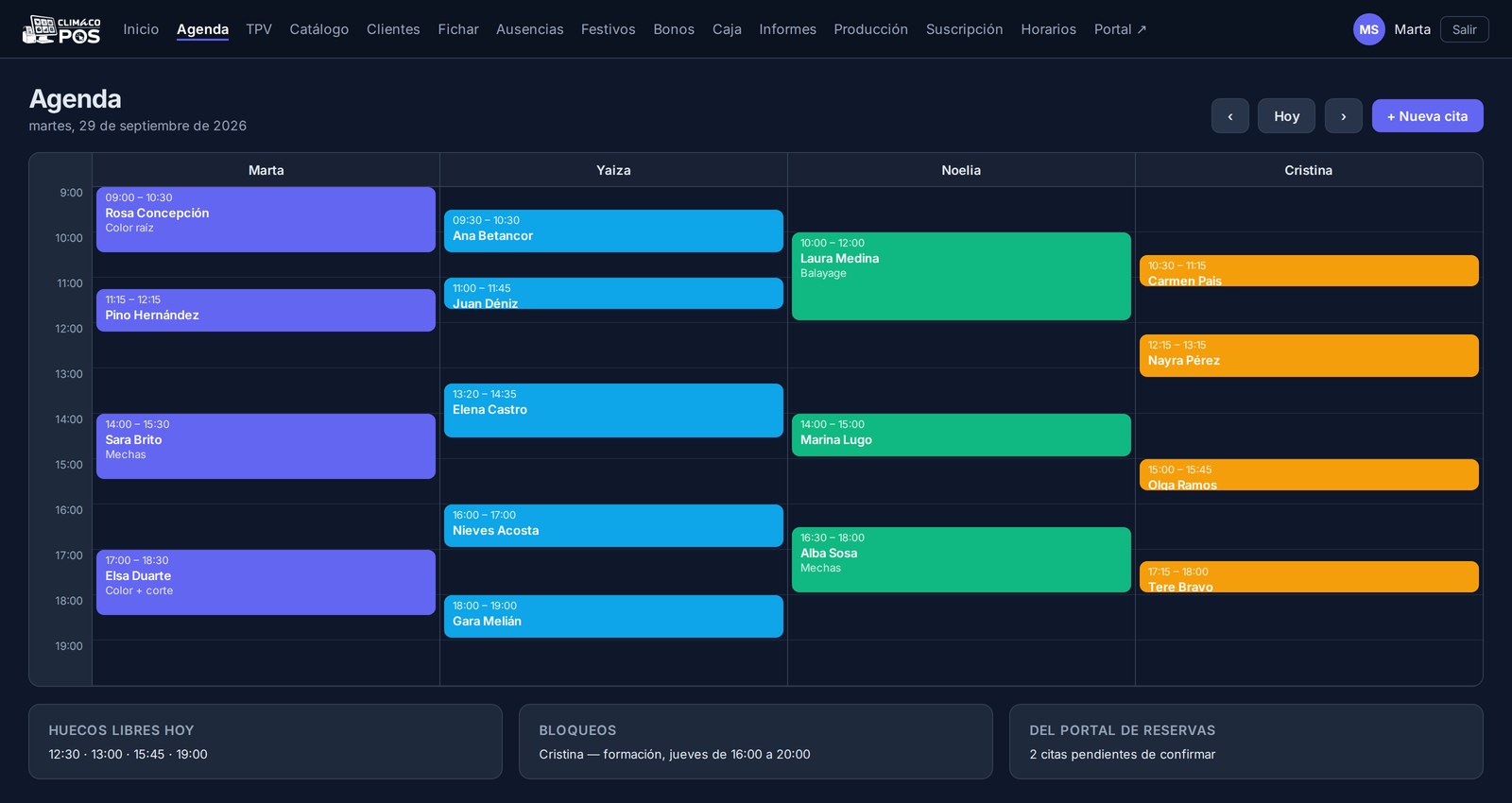Screen dimensions: 1512x803
Task: Open the Caja section
Action: point(727,29)
